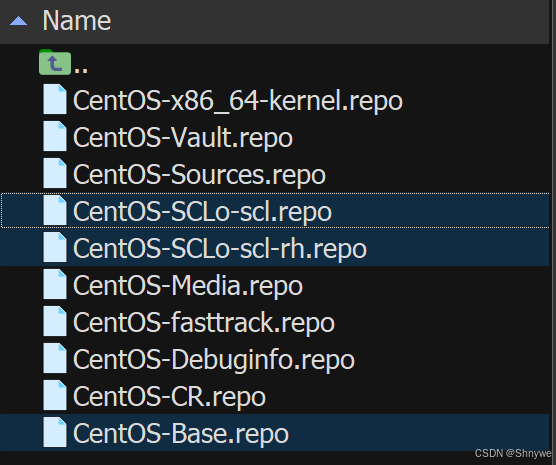Click the CentOS-CR.repo file icon
The width and height of the screenshot is (556, 465).
(55, 395)
